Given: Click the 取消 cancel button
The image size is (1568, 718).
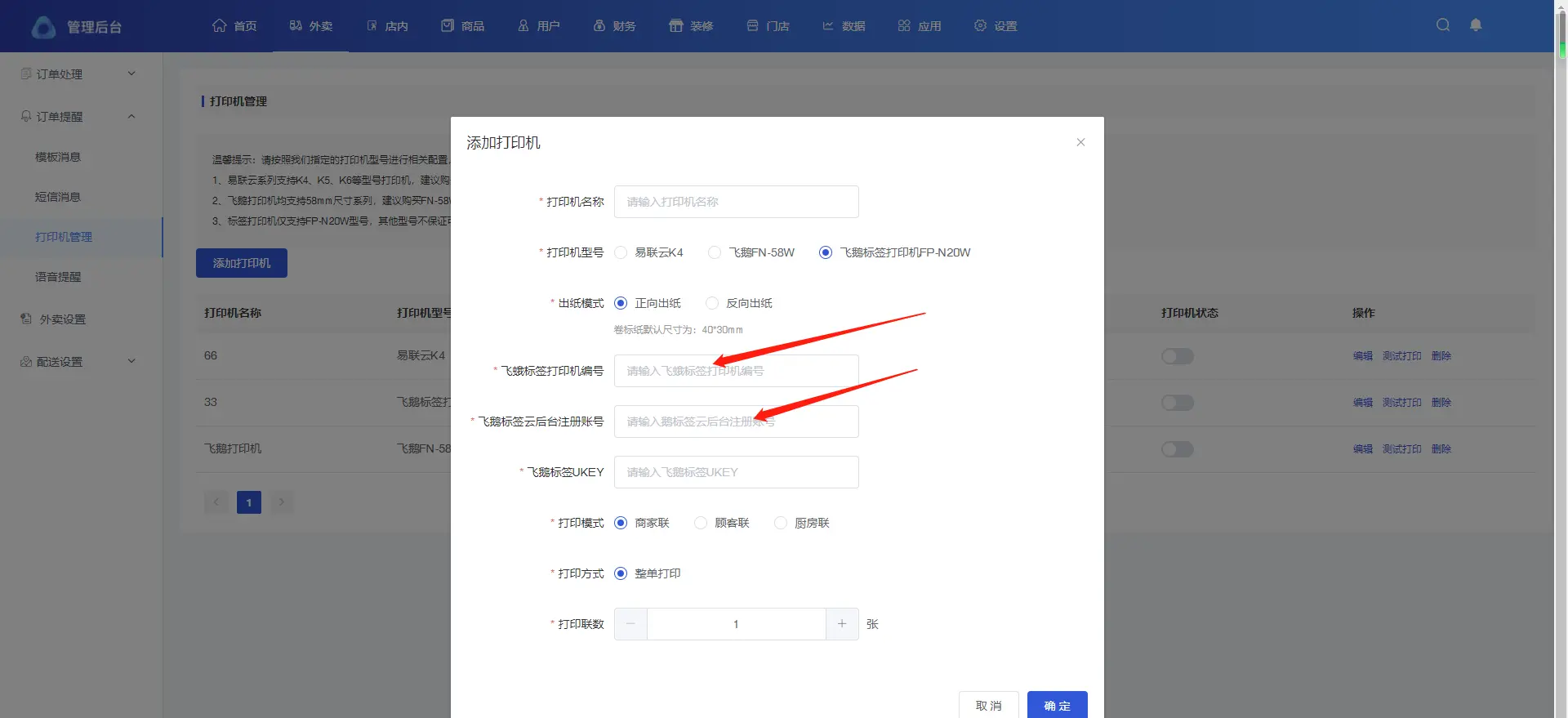Looking at the screenshot, I should tap(988, 705).
